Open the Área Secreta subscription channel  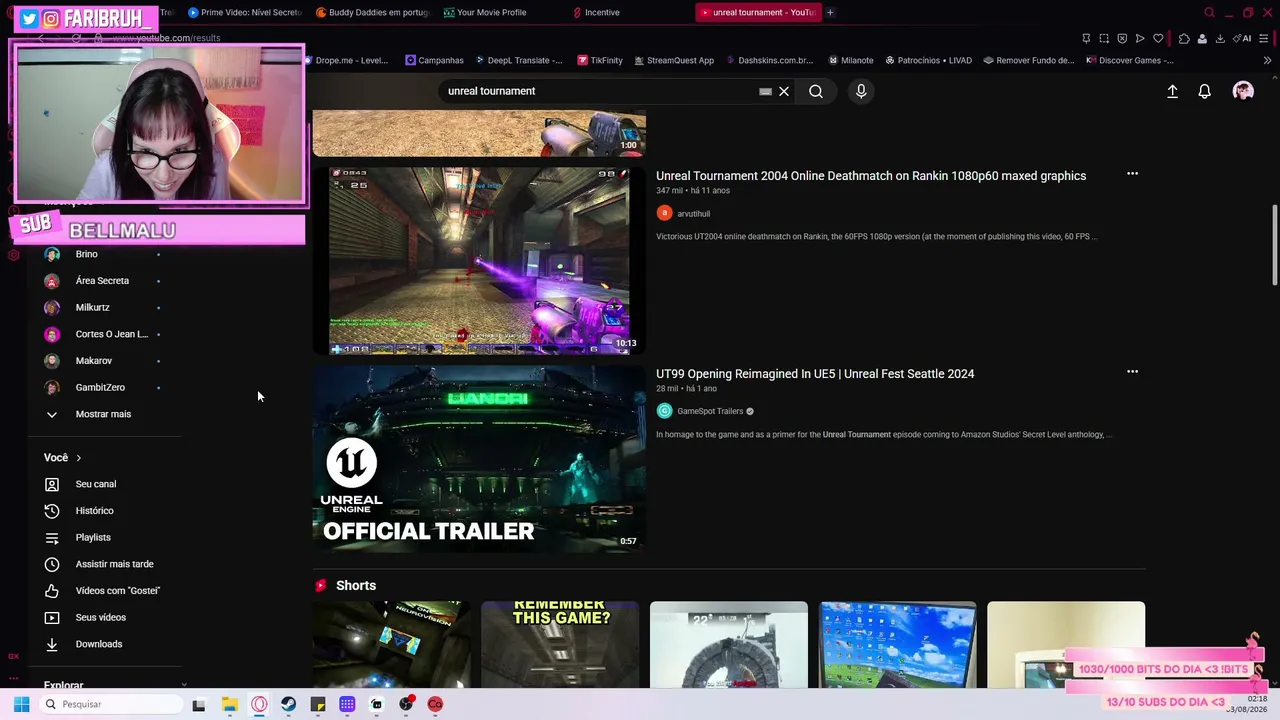102,281
